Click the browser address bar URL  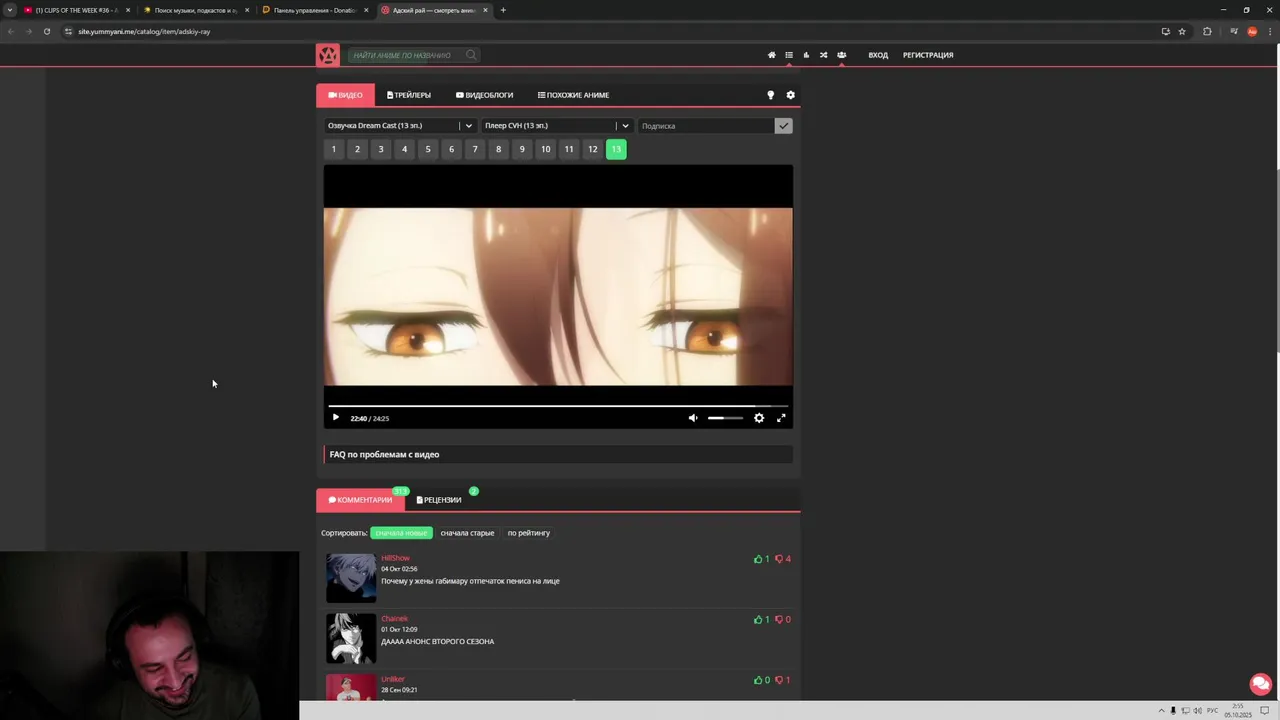(x=144, y=31)
